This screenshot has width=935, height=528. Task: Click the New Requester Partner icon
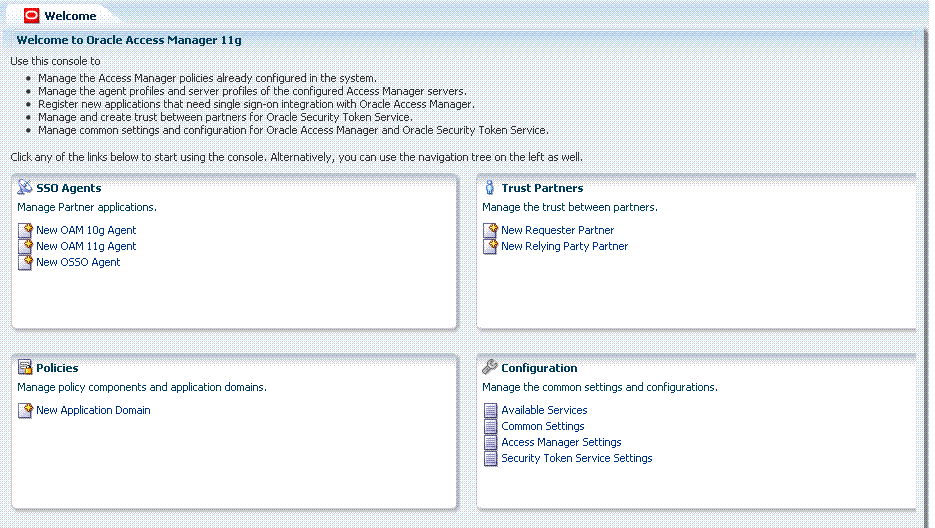click(490, 230)
